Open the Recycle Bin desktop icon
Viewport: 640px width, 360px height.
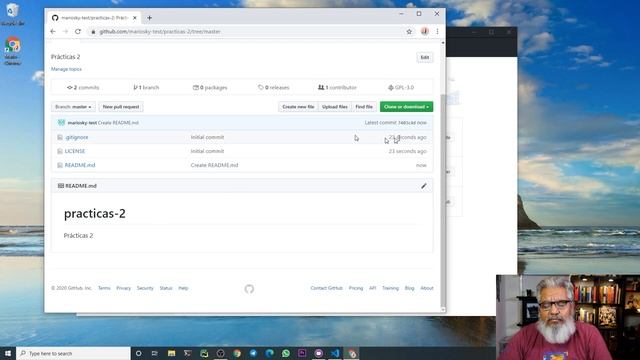[x=12, y=15]
